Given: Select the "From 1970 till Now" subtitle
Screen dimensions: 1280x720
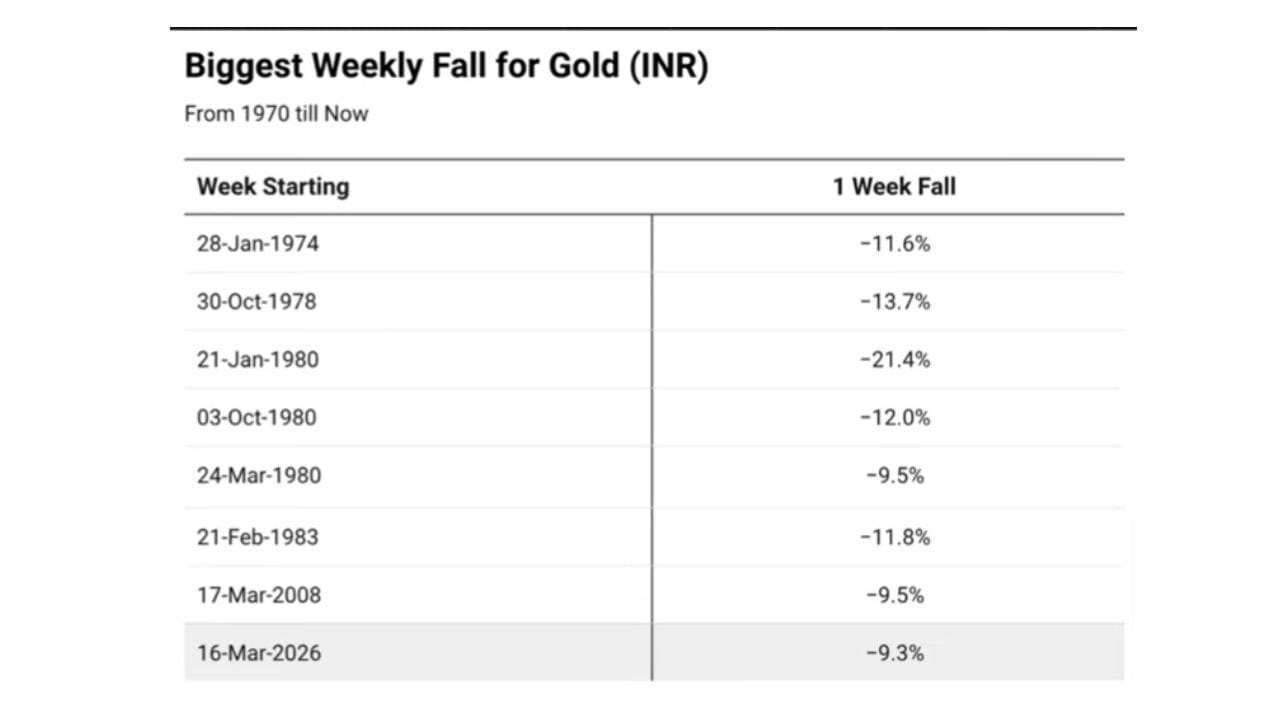Looking at the screenshot, I should pos(276,114).
